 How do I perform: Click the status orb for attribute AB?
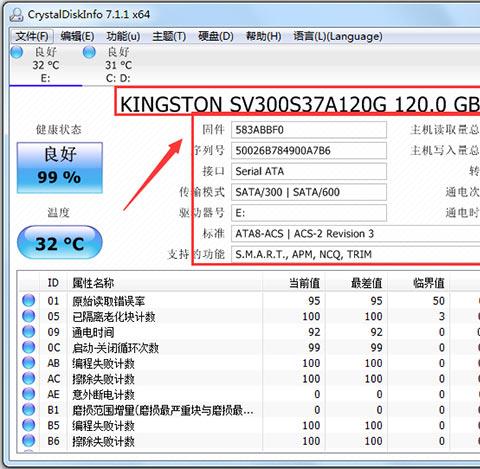point(29,363)
